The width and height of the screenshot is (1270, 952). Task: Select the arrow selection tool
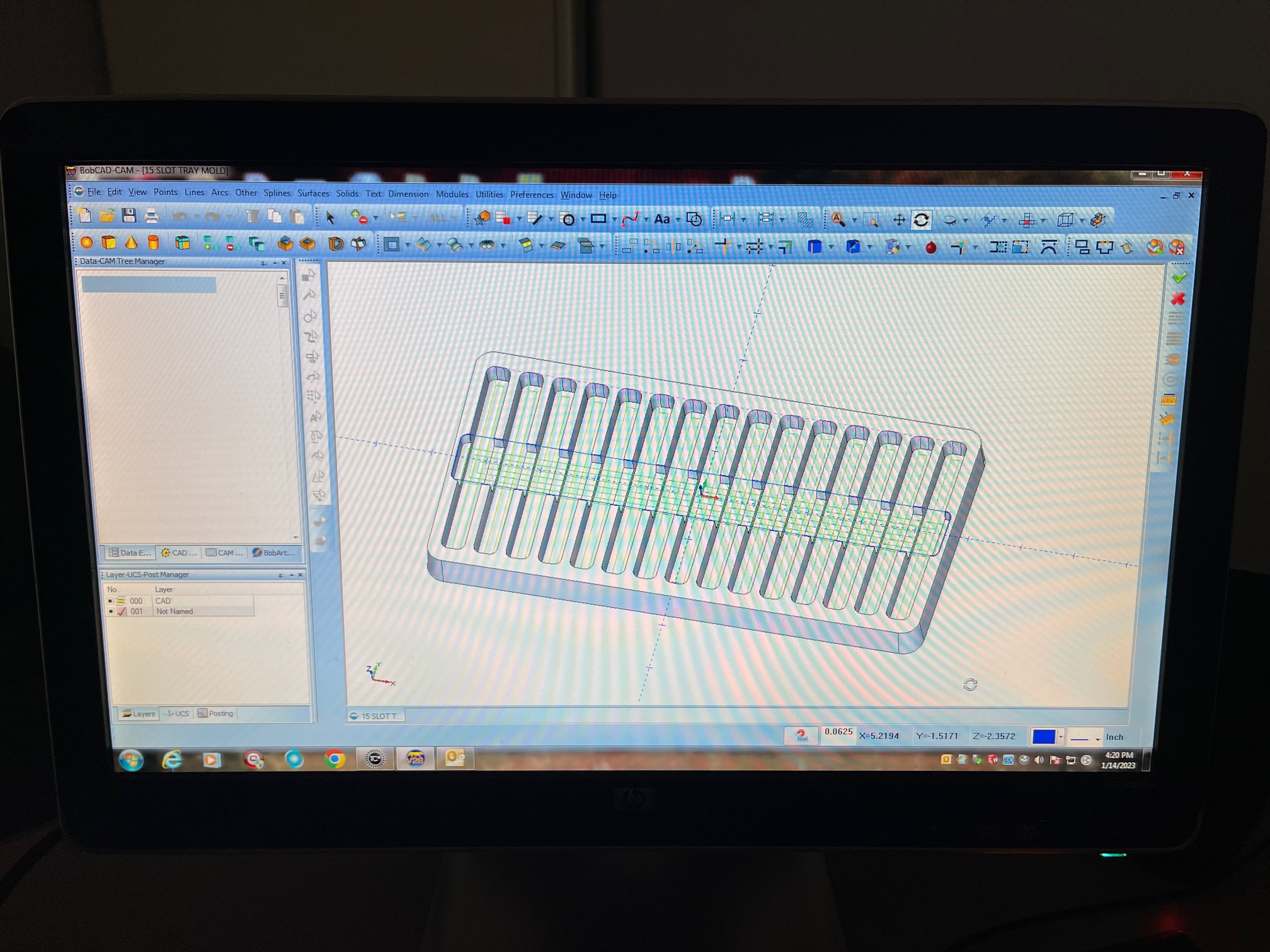coord(331,218)
